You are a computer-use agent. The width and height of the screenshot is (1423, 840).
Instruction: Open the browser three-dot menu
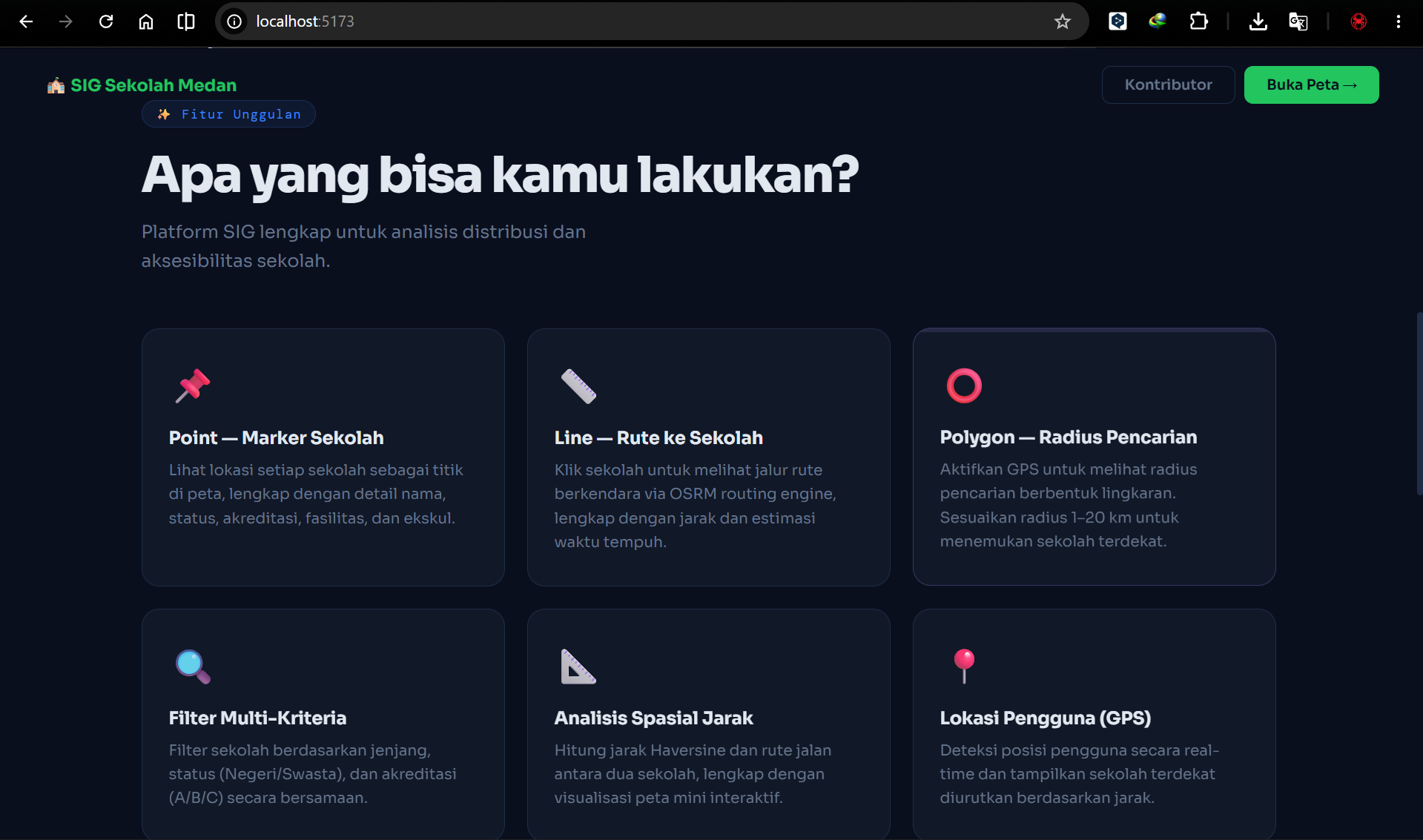1399,22
